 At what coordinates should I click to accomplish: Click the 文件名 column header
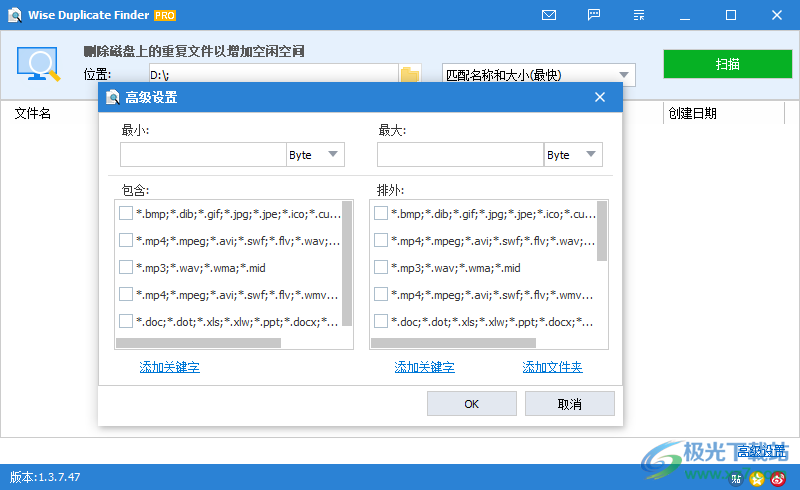[33, 113]
